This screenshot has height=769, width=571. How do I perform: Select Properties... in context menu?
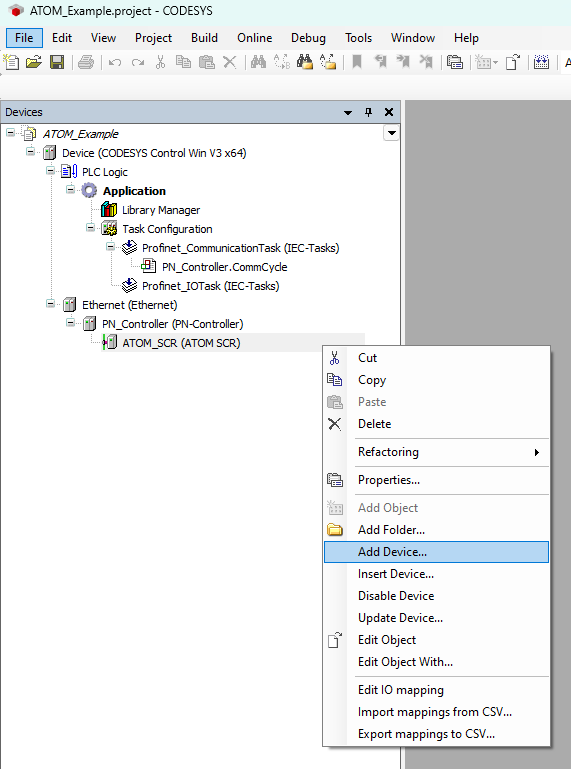[x=436, y=480]
